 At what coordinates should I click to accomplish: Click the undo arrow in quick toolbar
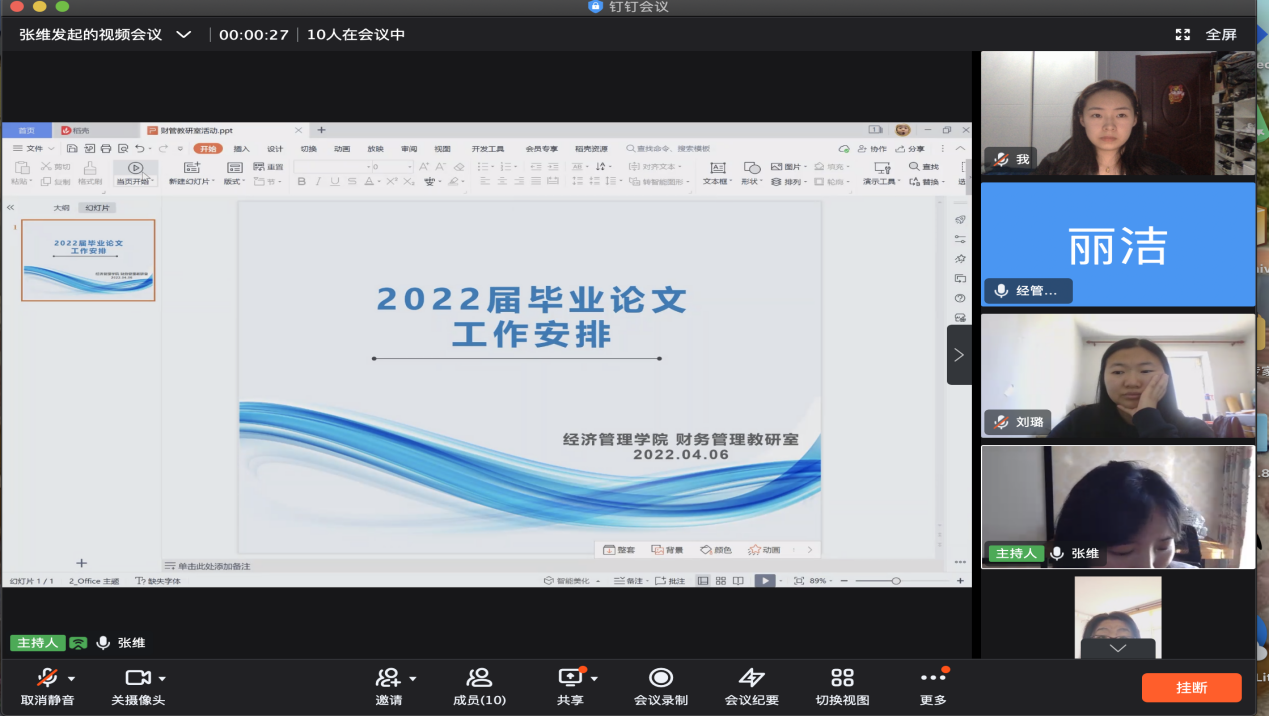pos(140,148)
